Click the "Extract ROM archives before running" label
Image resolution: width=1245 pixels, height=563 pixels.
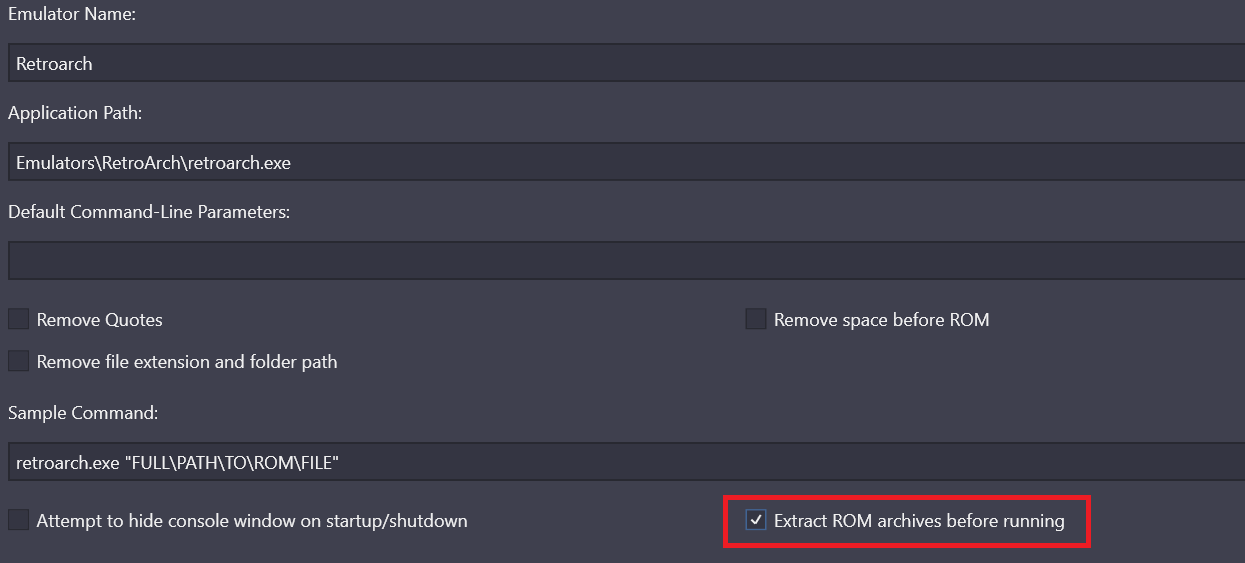[x=919, y=521]
